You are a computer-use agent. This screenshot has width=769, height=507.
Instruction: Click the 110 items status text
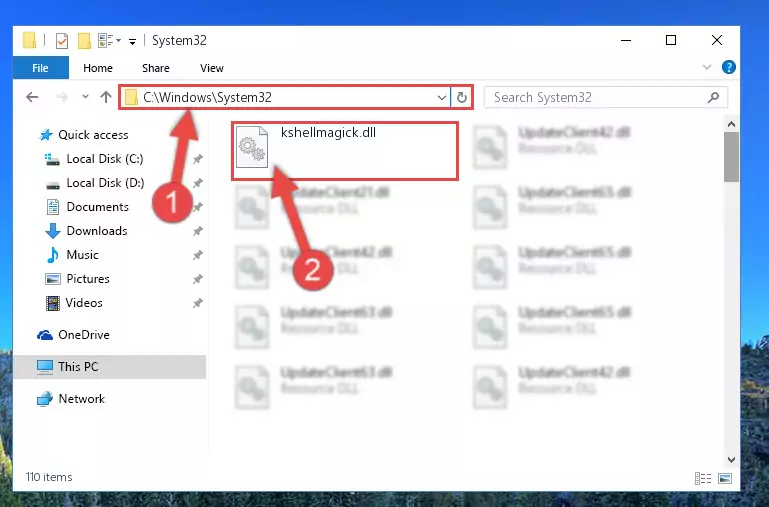49,477
